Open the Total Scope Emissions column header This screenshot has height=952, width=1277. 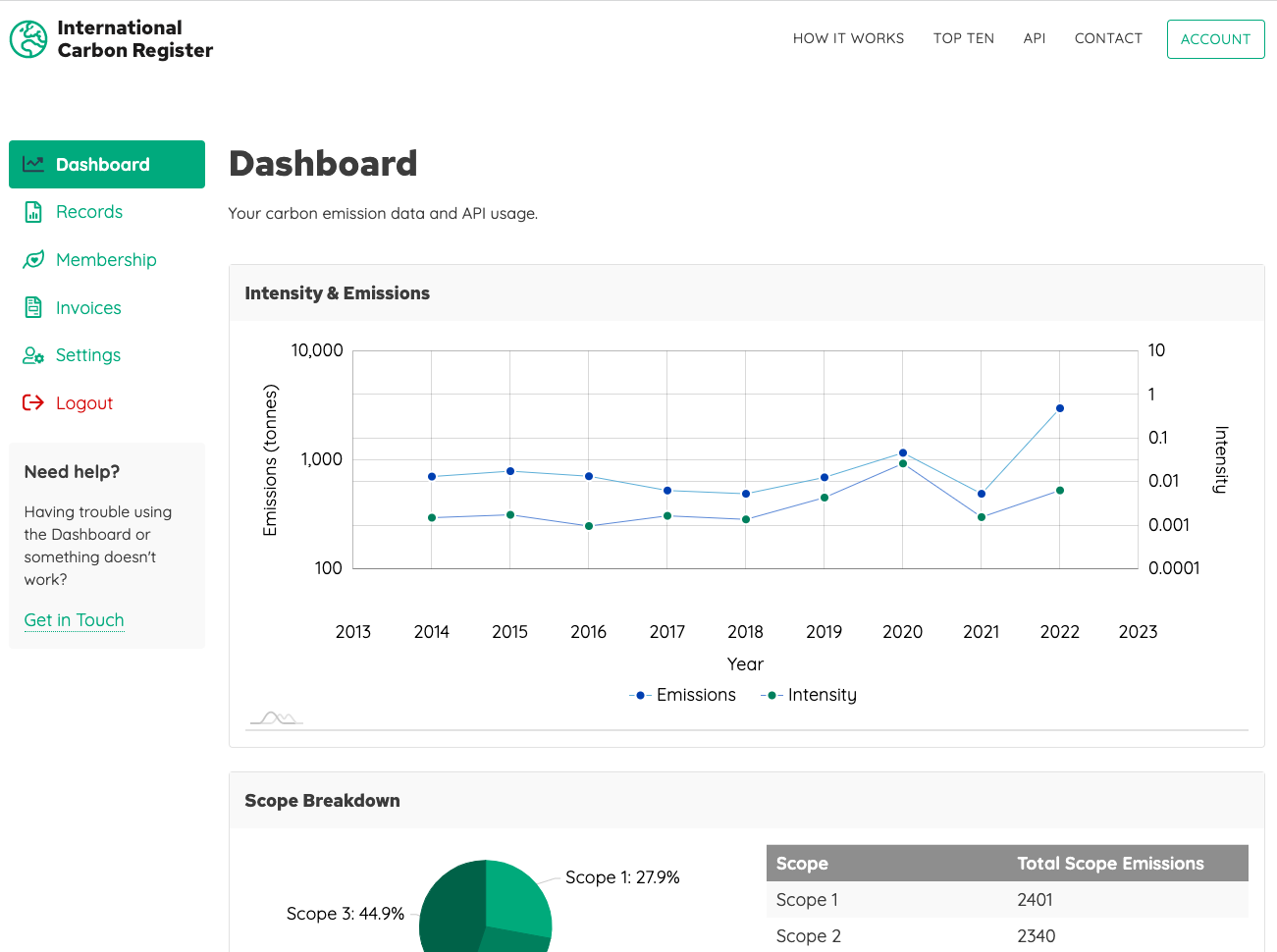tap(1110, 863)
